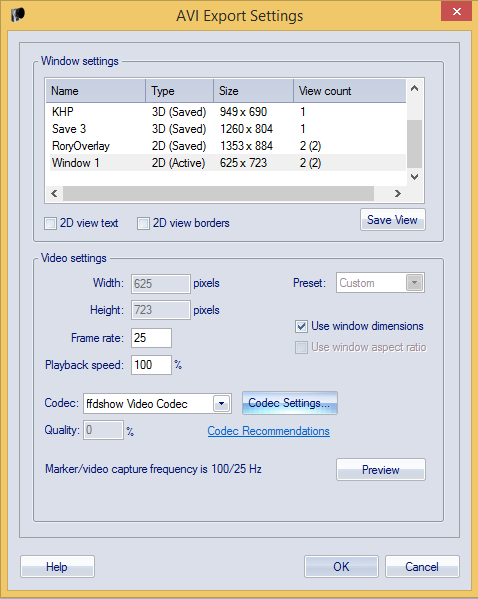
Task: Click the Preview button
Action: (x=381, y=469)
